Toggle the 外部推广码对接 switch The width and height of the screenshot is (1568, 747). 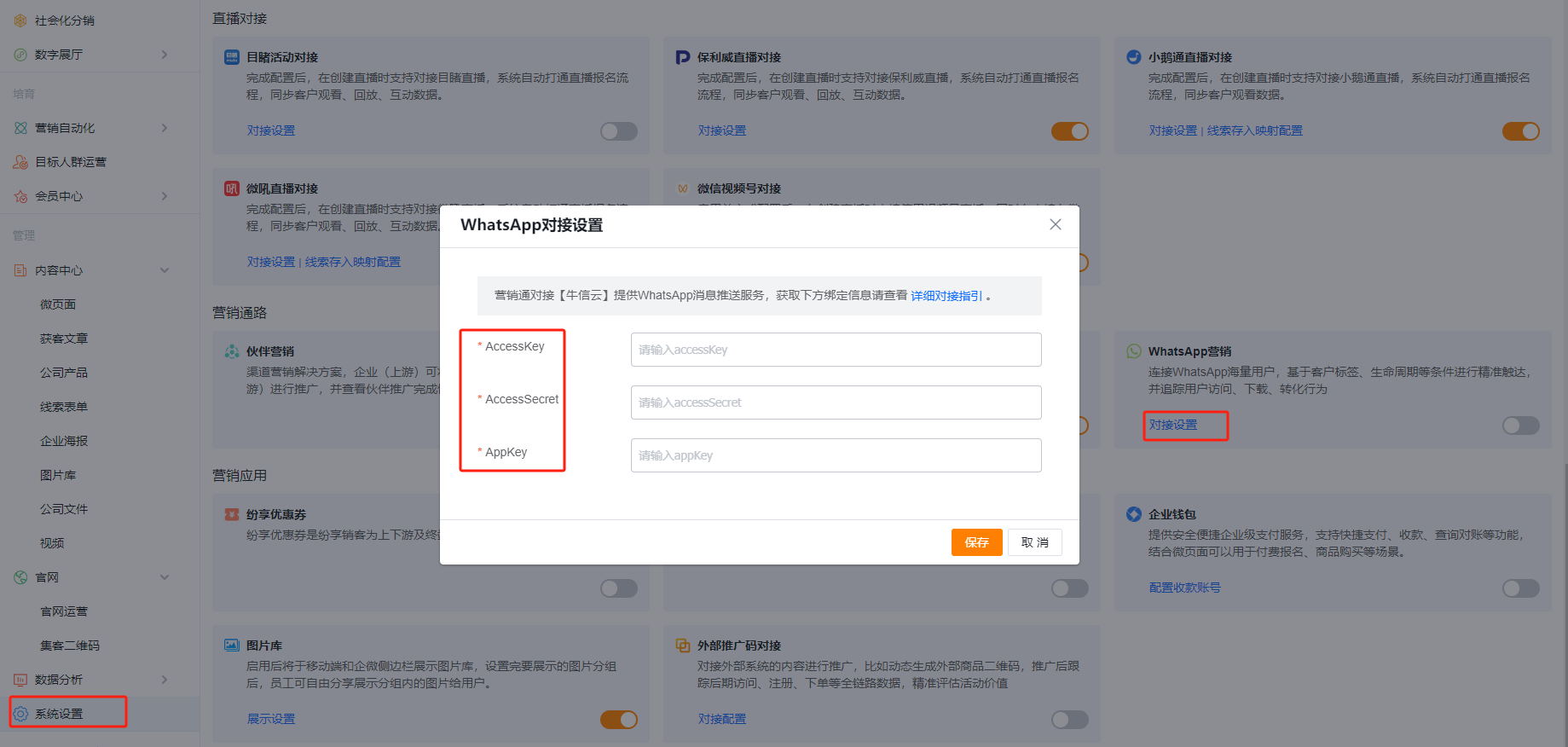click(x=1070, y=720)
